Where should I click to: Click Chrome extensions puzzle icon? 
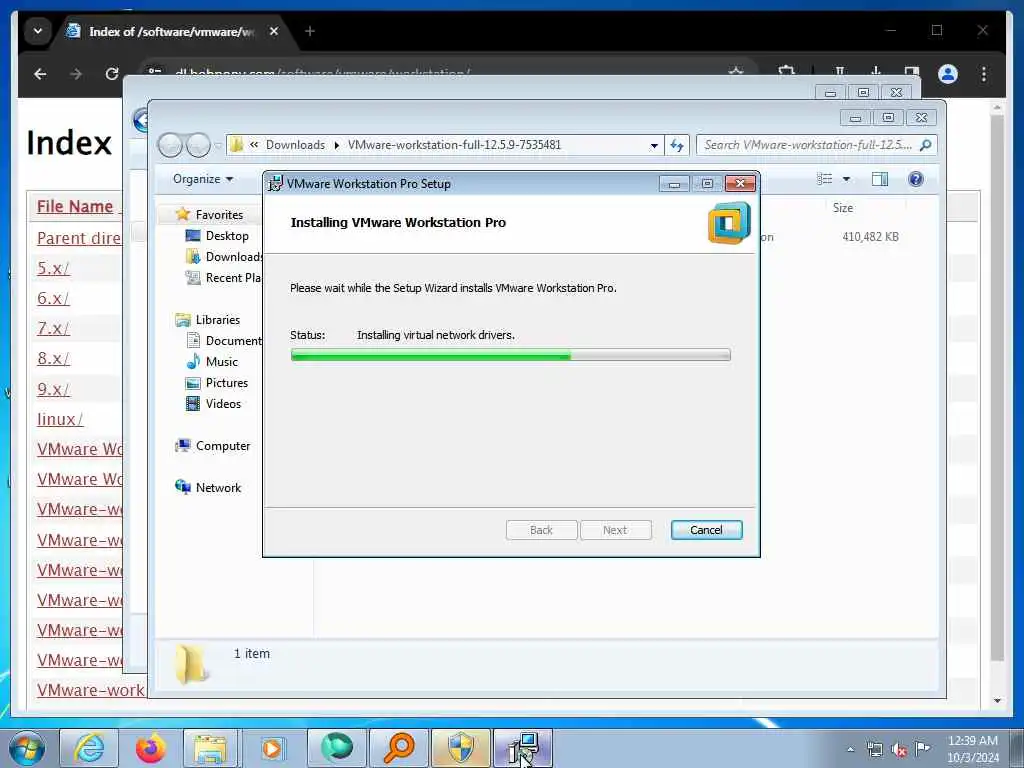click(x=787, y=72)
